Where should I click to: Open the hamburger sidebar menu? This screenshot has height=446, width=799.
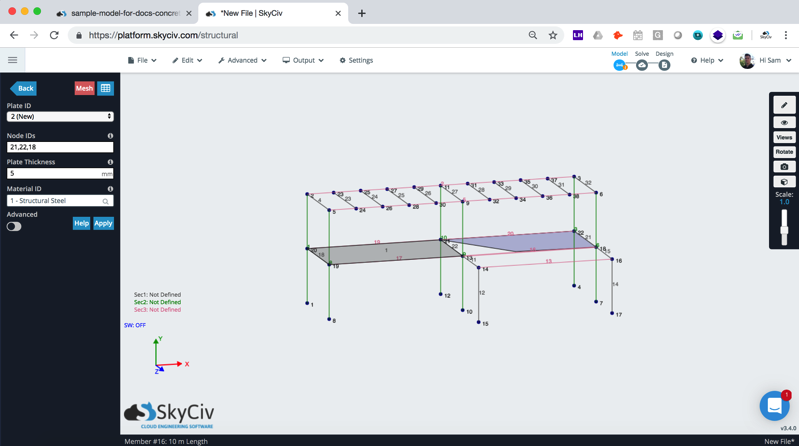13,60
